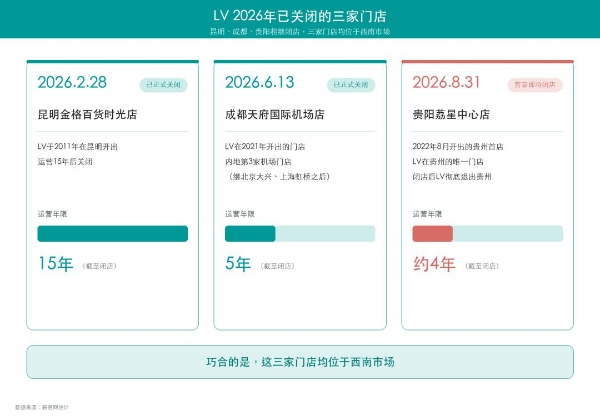Select the store name "昆明金格百货时光店"
Screen dimensions: 600x420
(x=87, y=114)
